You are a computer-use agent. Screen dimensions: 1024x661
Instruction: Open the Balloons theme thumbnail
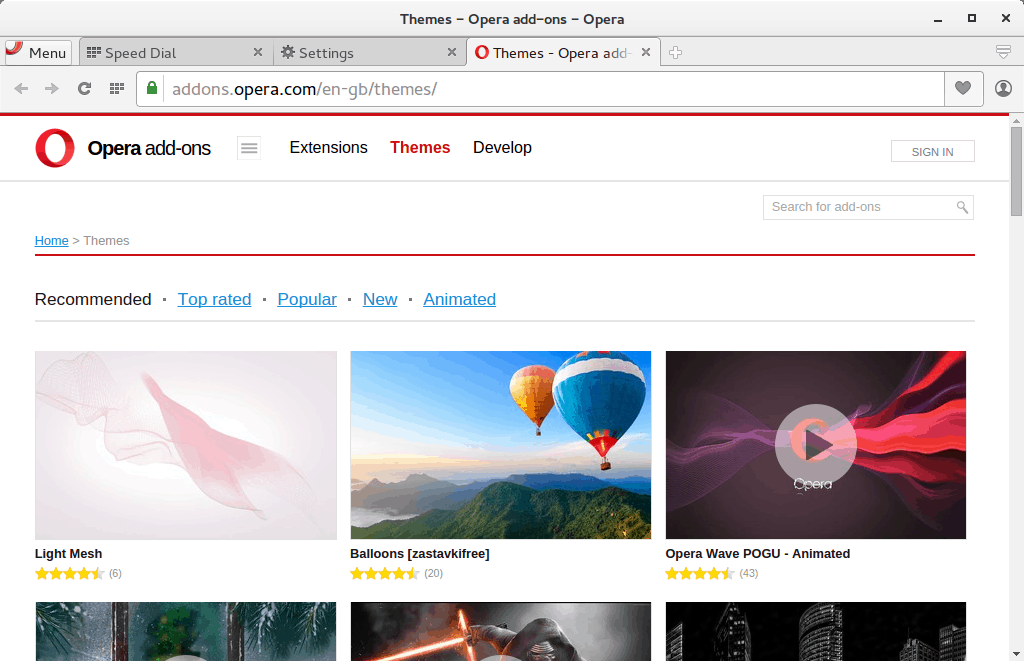[501, 445]
